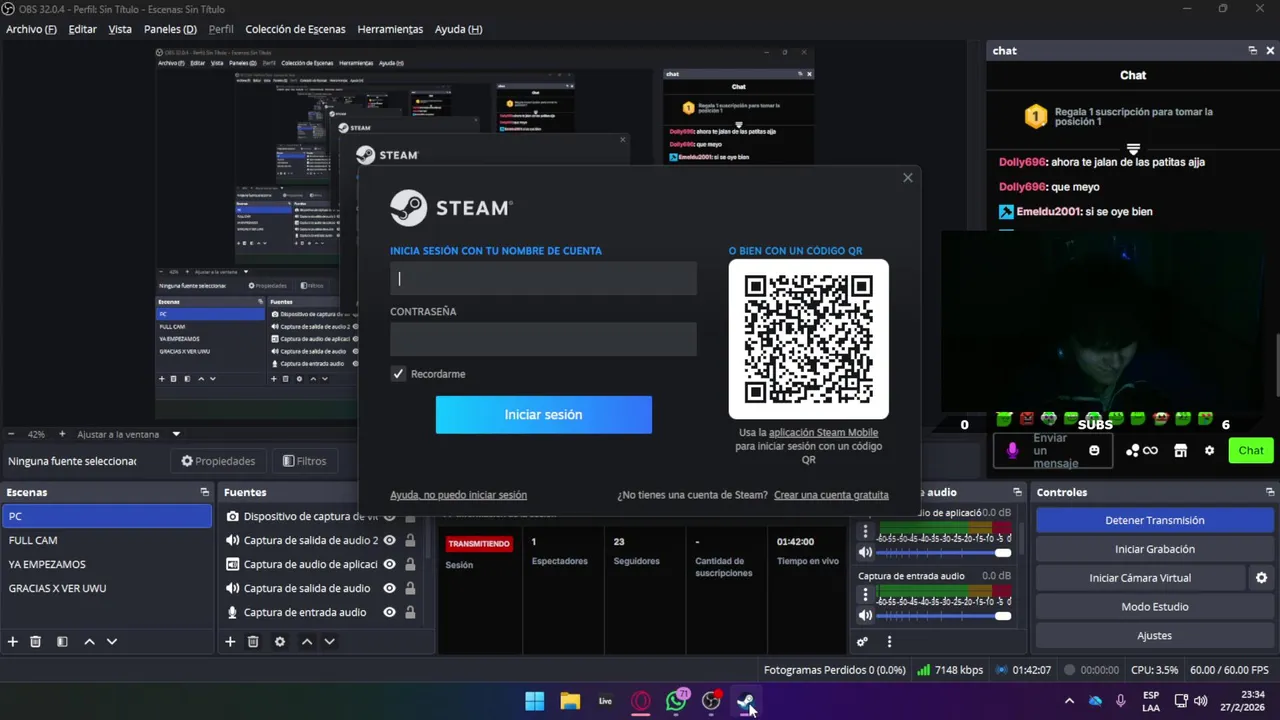Viewport: 1280px width, 720px height.
Task: Open advanced audio properties gears icon in mixer
Action: (862, 642)
